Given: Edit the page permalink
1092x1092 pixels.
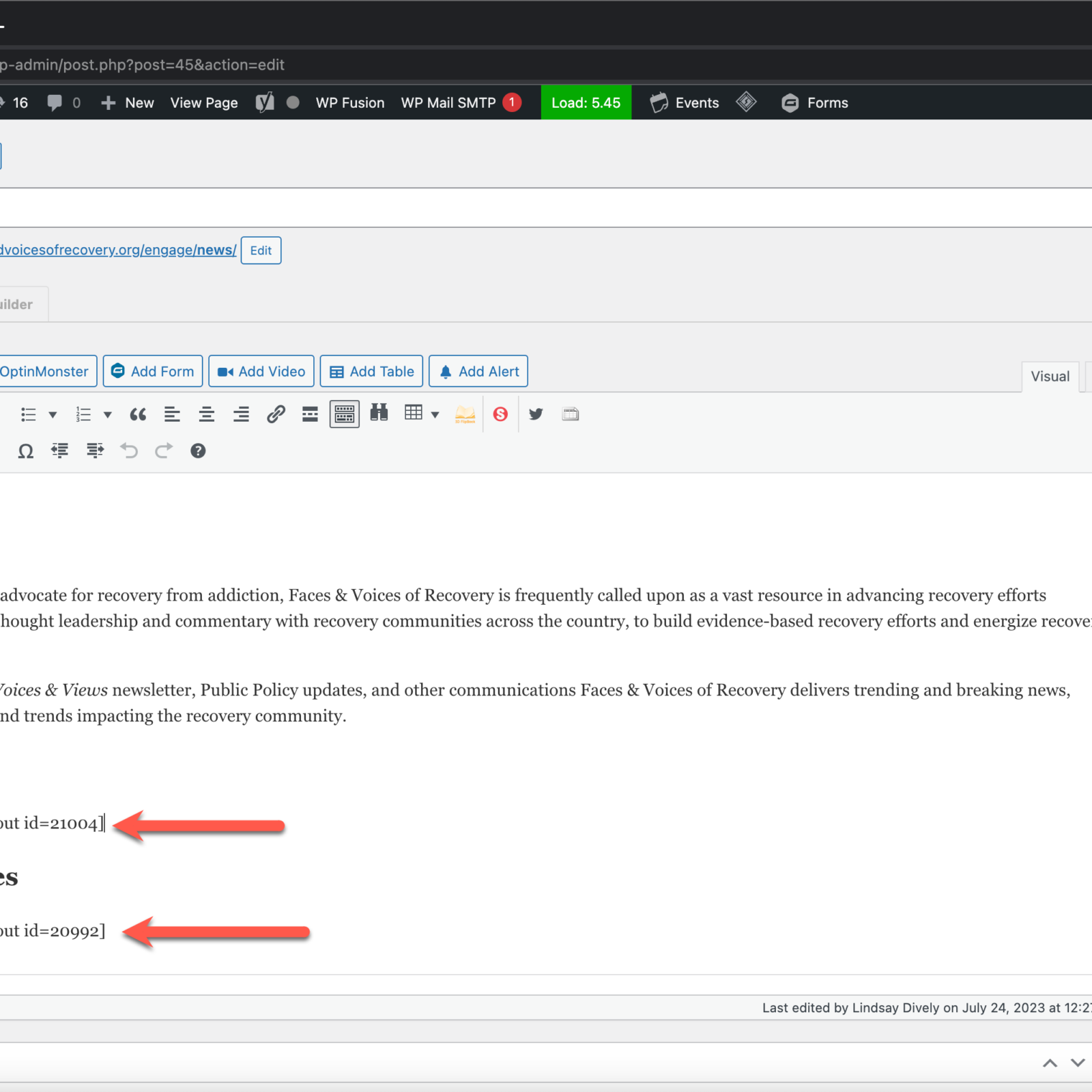Looking at the screenshot, I should click(261, 250).
